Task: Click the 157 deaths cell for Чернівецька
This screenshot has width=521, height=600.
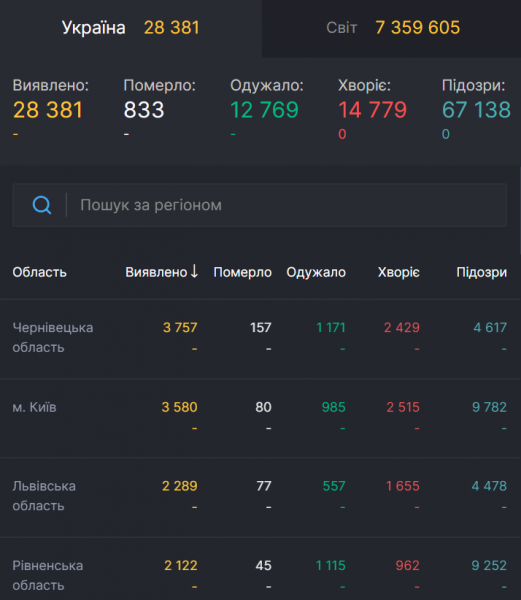Action: pyautogui.click(x=261, y=328)
